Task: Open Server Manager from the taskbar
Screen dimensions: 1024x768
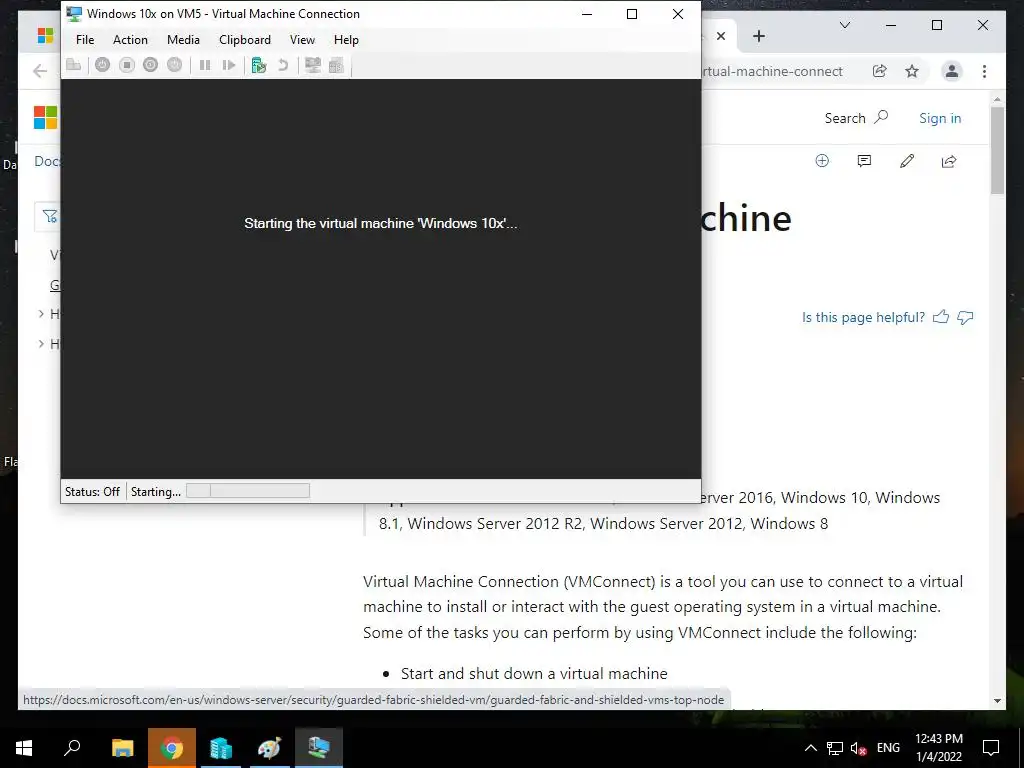Action: [x=221, y=748]
